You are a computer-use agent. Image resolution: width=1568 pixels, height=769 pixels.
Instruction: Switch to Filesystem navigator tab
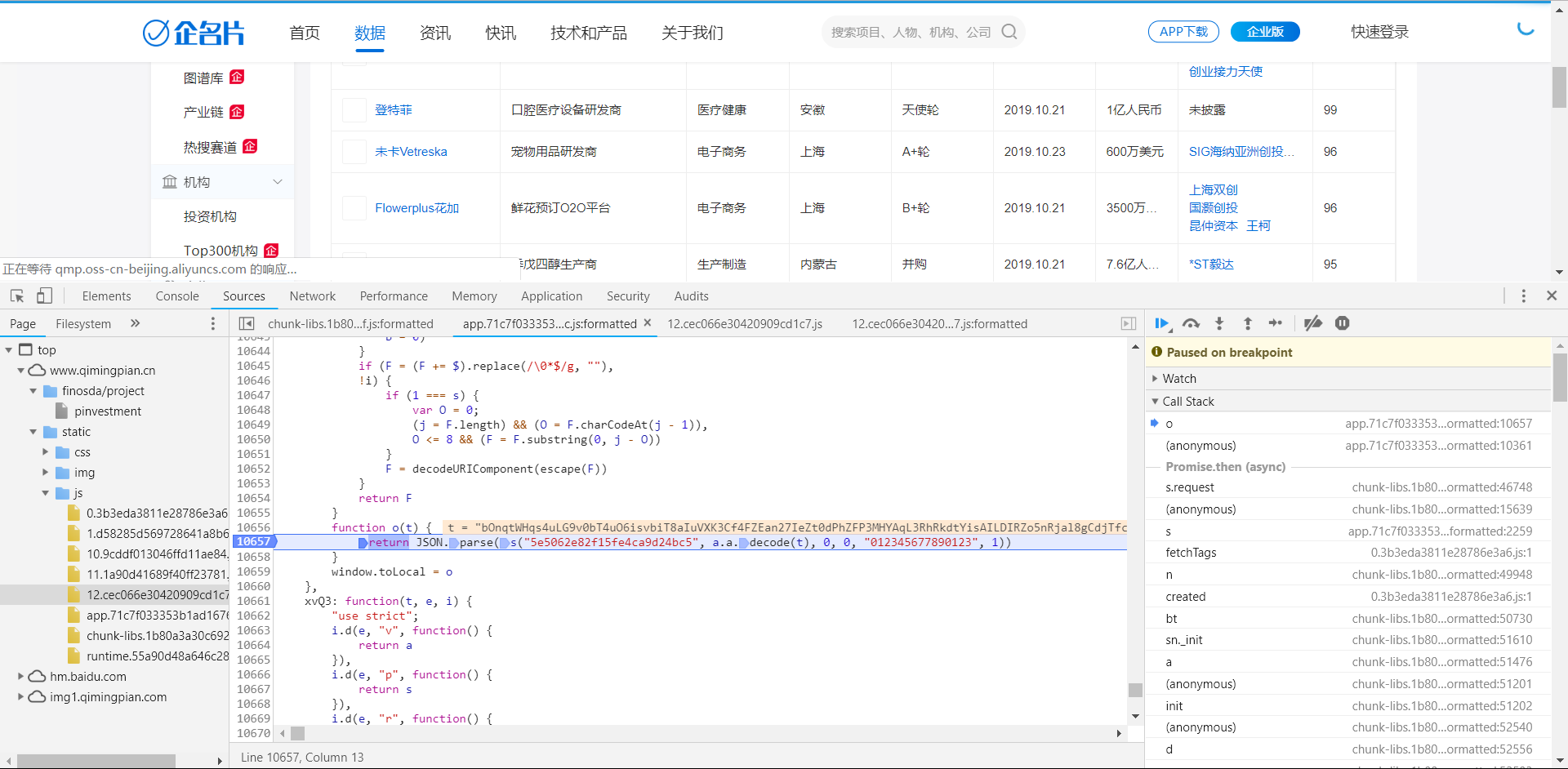[83, 324]
